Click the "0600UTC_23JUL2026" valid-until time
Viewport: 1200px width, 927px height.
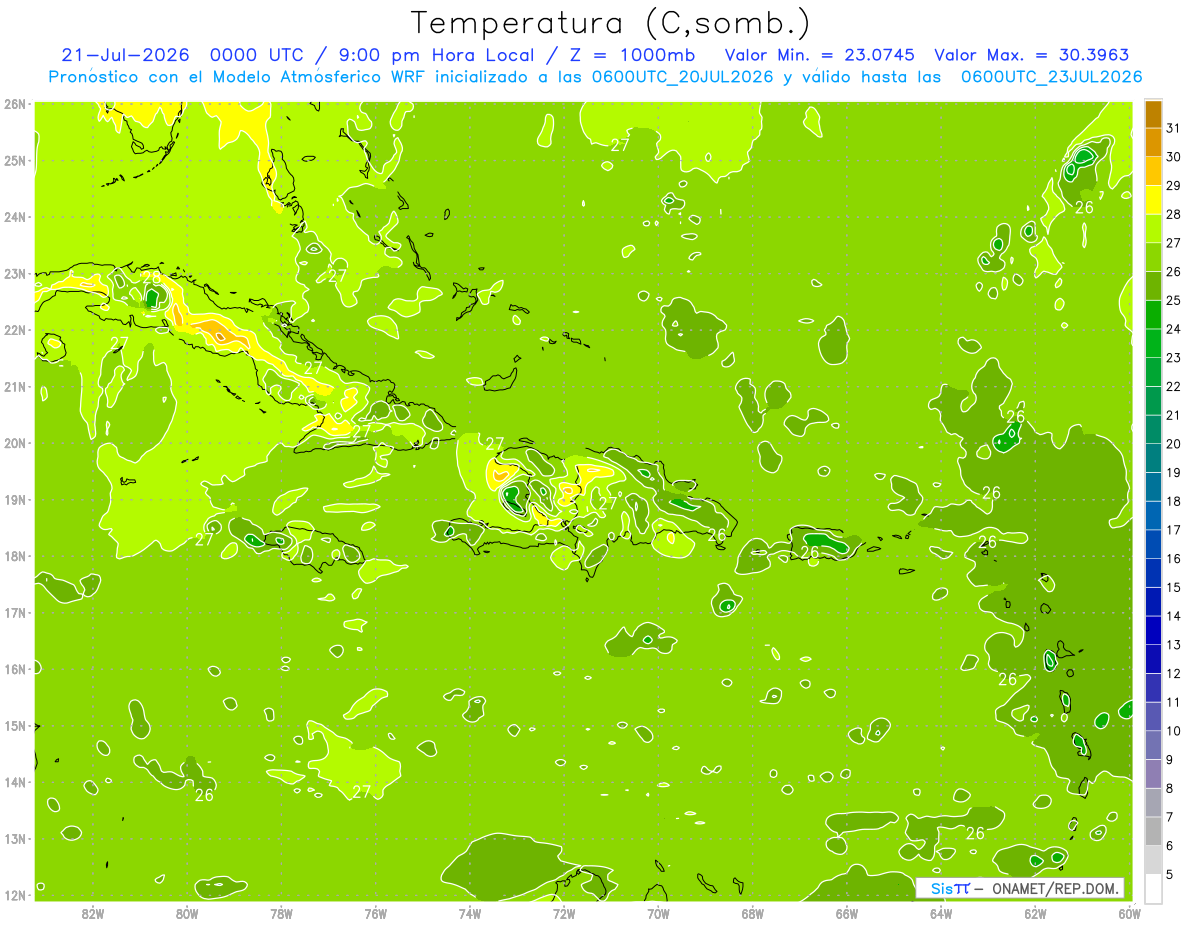[1051, 77]
